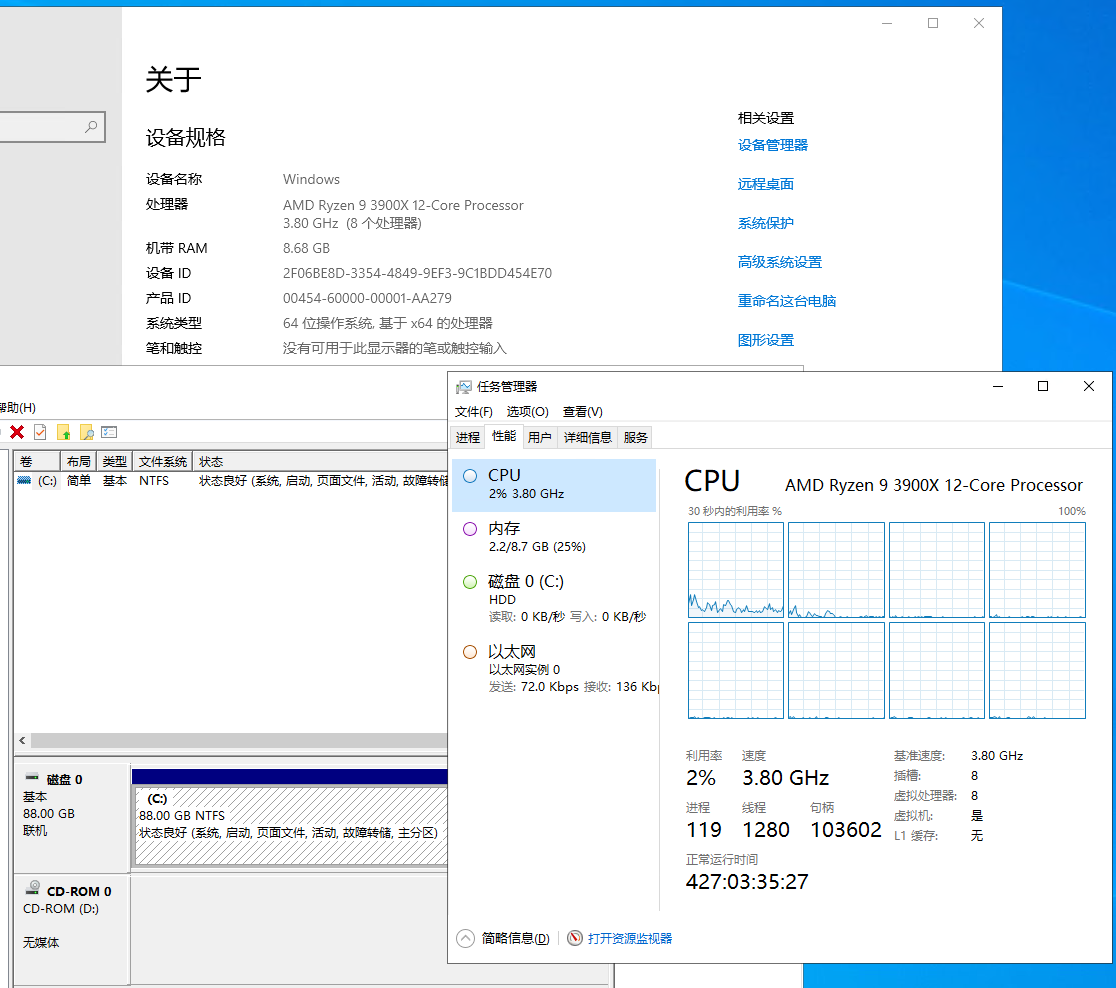Click the NTFS cell in the C: volume row
This screenshot has width=1116, height=988.
(x=154, y=480)
